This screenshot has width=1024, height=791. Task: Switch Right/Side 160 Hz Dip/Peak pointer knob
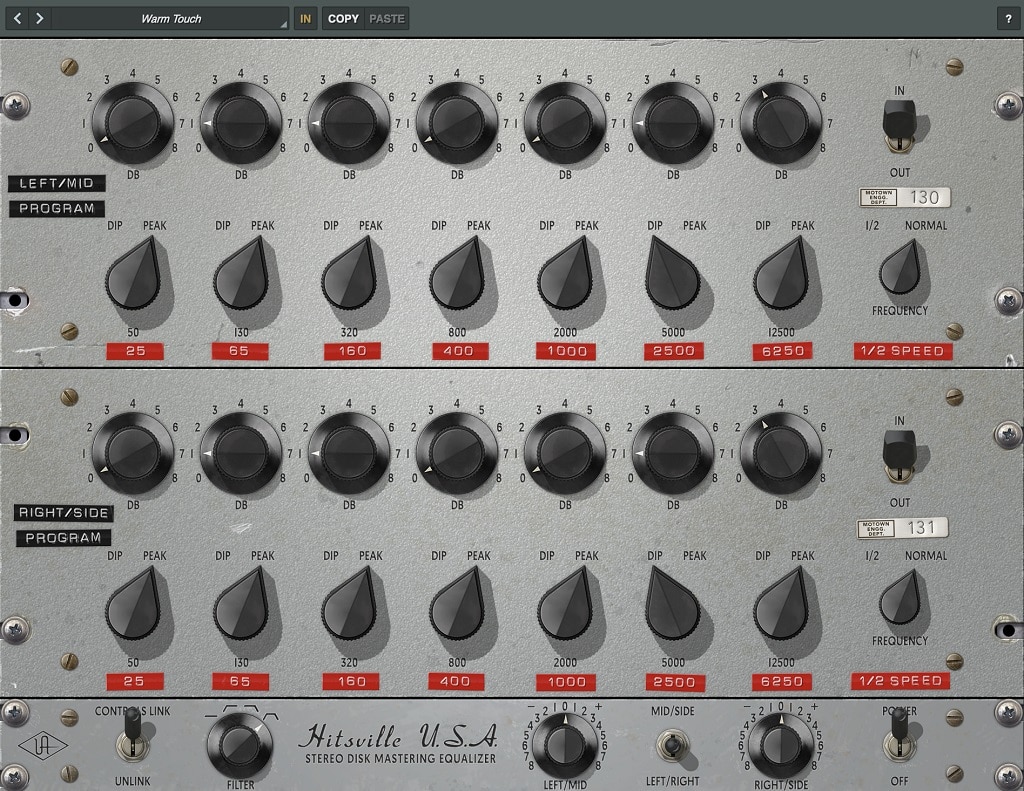click(x=350, y=604)
